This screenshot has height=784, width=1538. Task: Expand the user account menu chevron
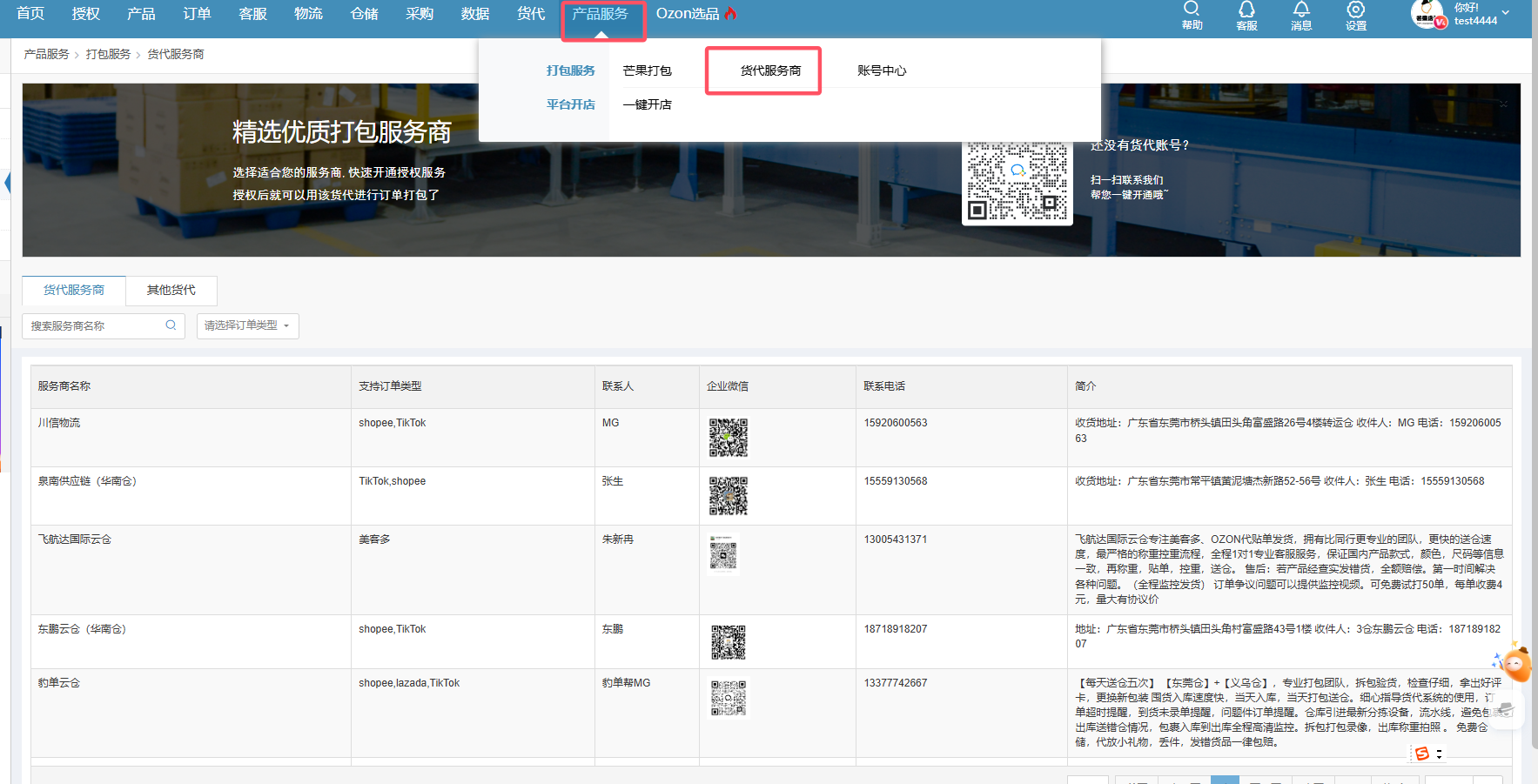pyautogui.click(x=1506, y=13)
